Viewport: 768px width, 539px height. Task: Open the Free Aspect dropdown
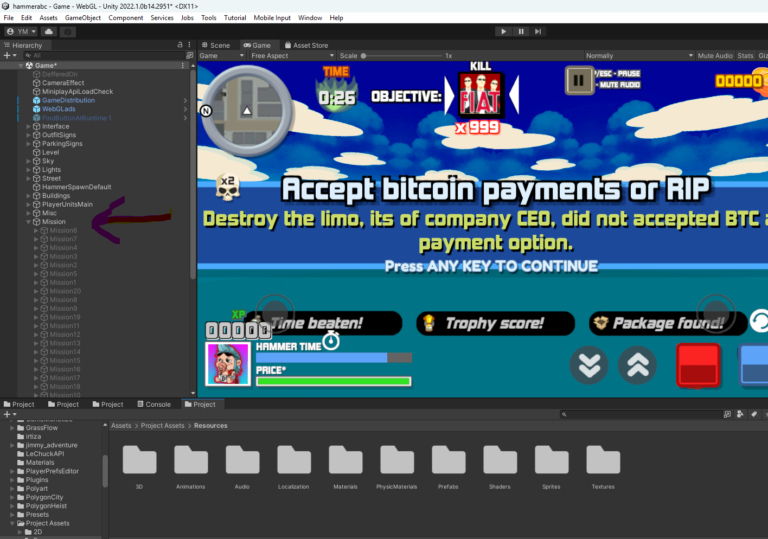click(292, 55)
